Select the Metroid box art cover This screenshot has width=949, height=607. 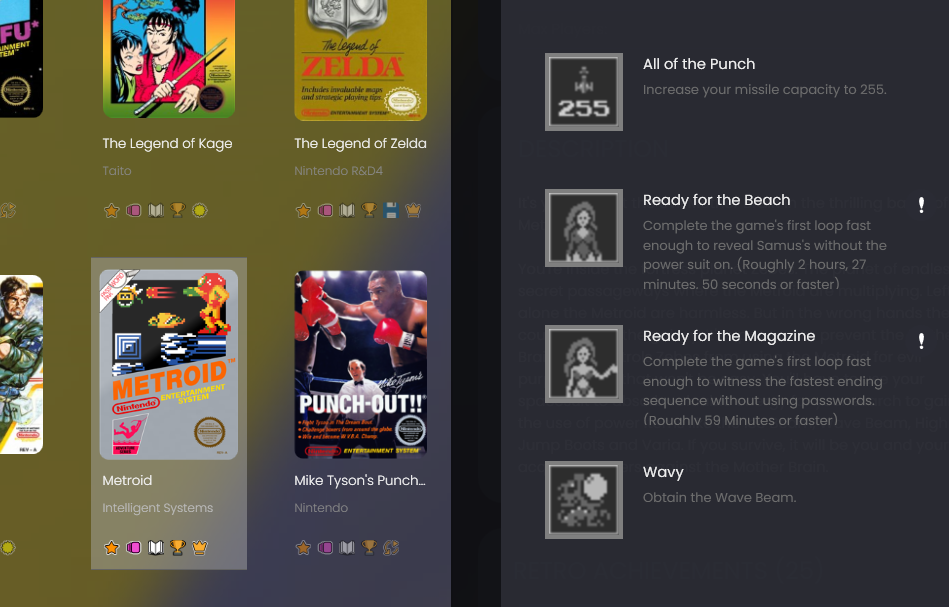tap(169, 364)
